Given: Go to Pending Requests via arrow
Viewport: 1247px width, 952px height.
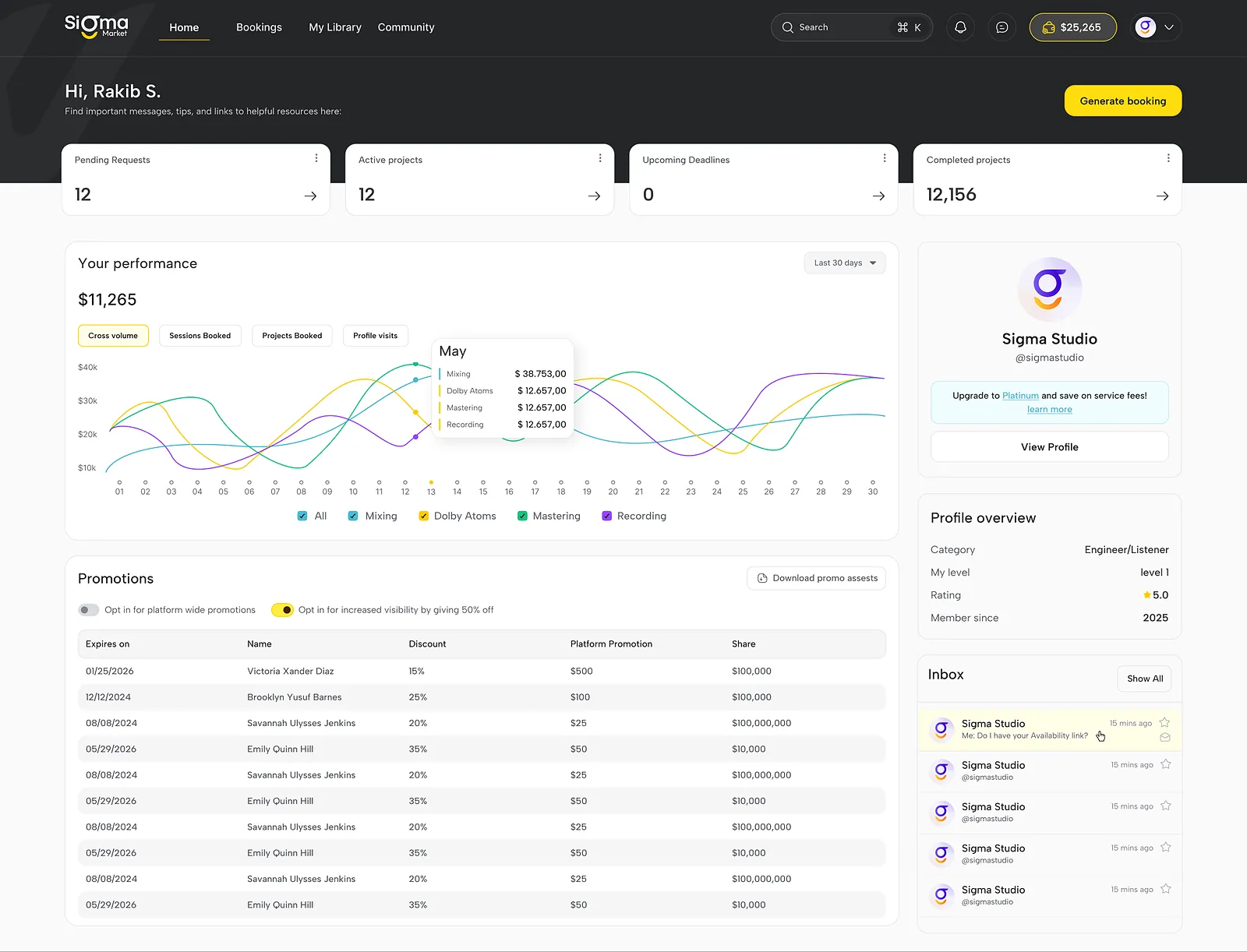Looking at the screenshot, I should coord(310,196).
